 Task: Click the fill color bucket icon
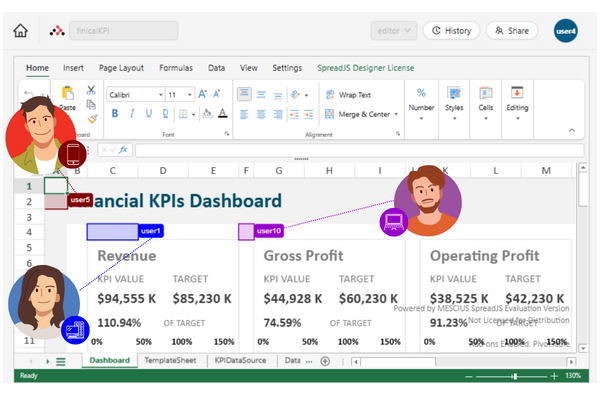click(x=207, y=113)
